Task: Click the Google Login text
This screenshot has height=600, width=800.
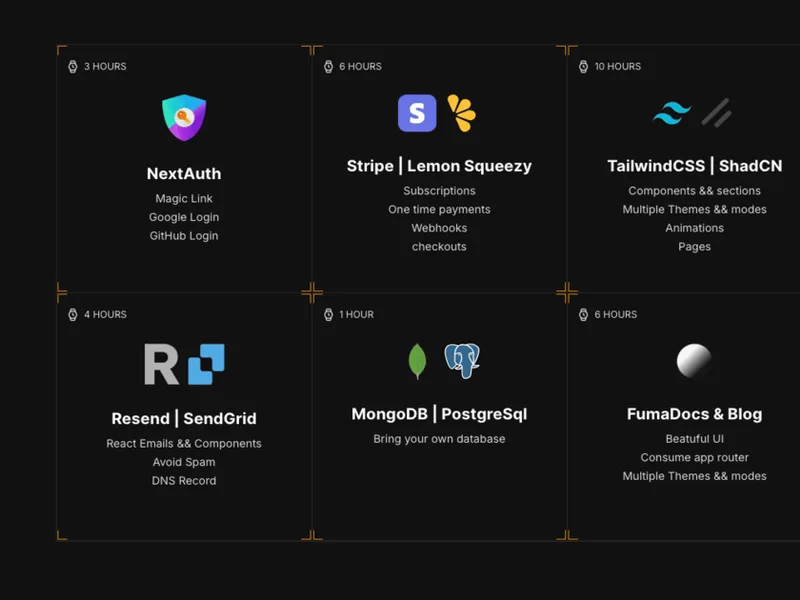Action: pyautogui.click(x=184, y=217)
